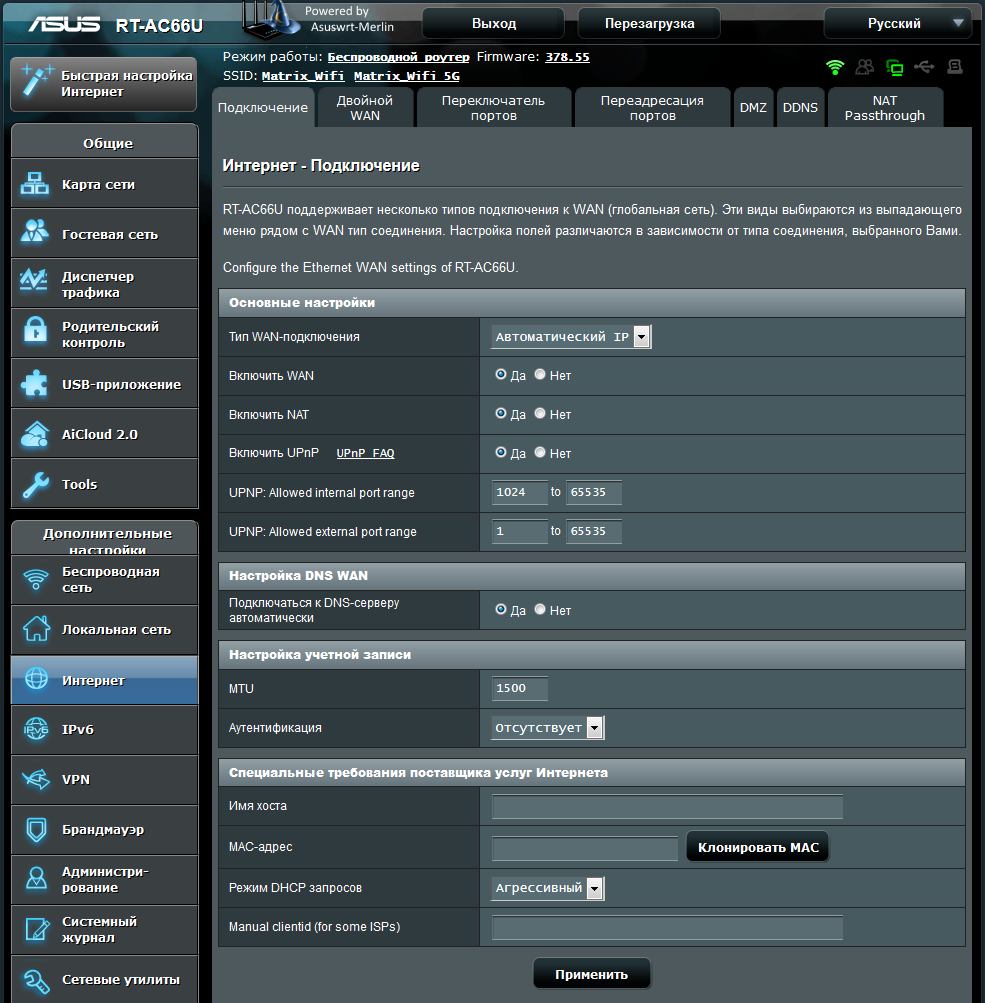Click the UPNP external port range end field
Viewport: 985px width, 1003px height.
pyautogui.click(x=594, y=531)
